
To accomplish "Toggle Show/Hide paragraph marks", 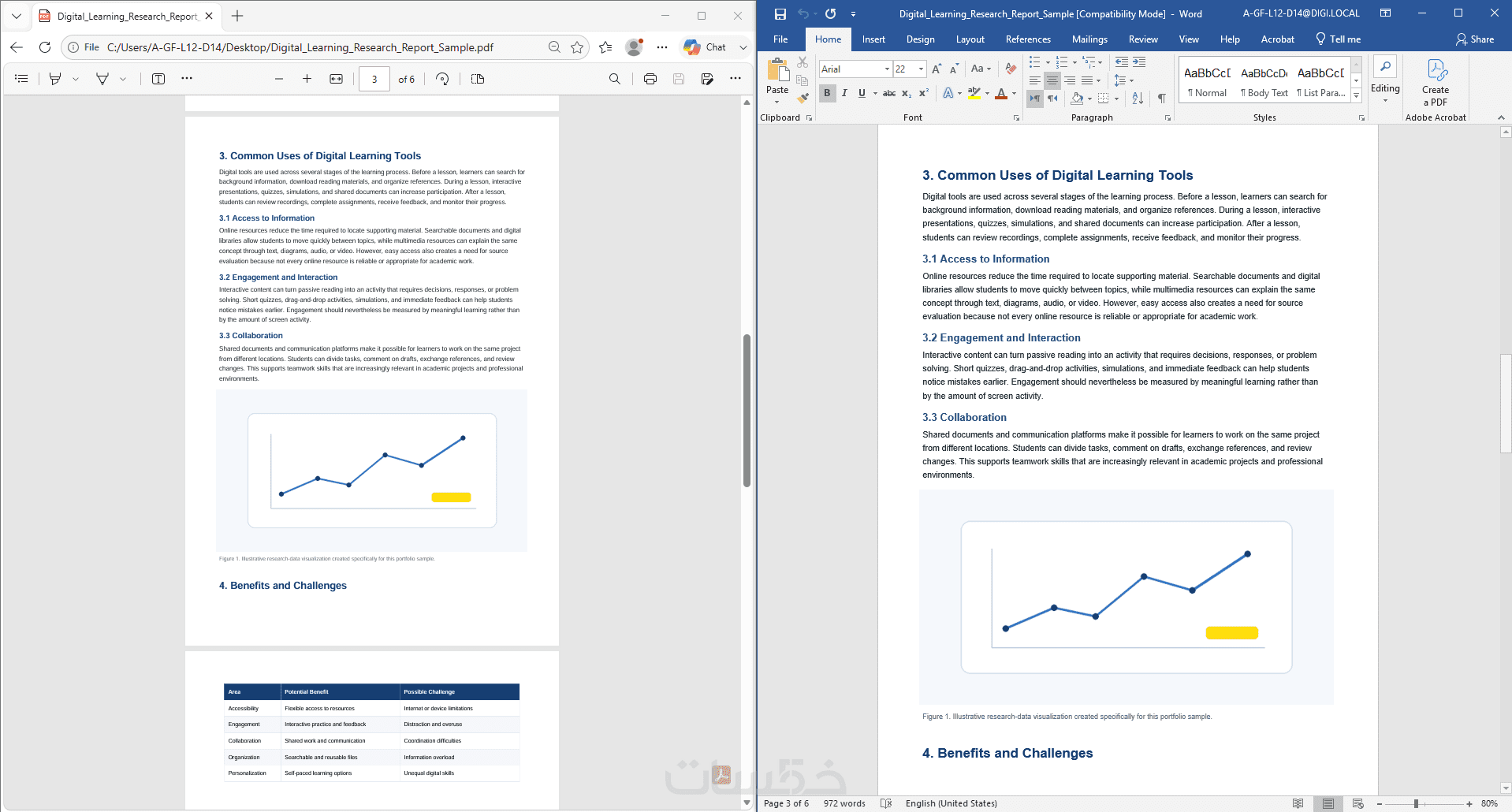I will coord(1161,99).
